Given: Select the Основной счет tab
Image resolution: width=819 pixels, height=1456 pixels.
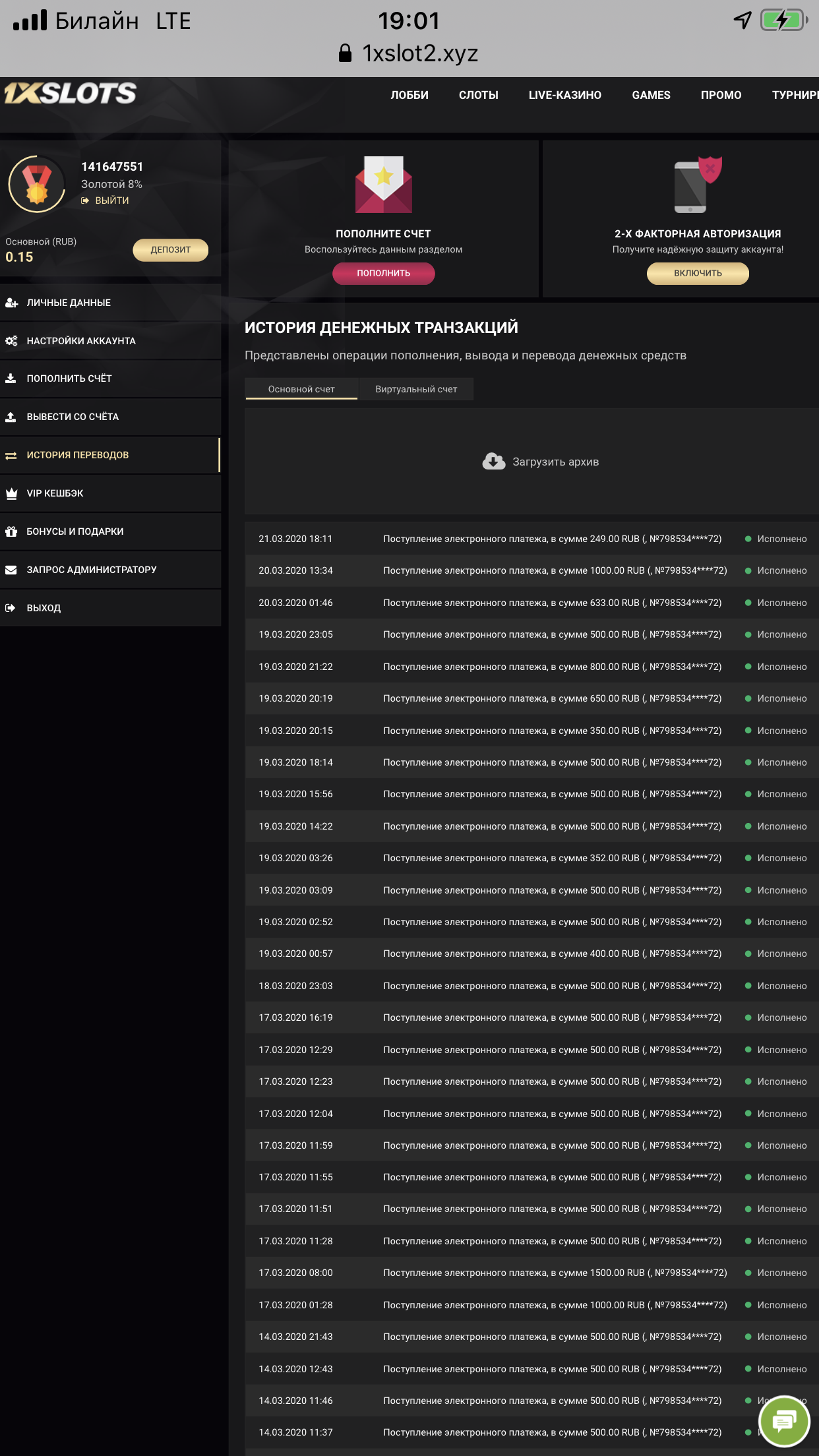Looking at the screenshot, I should click(x=301, y=389).
